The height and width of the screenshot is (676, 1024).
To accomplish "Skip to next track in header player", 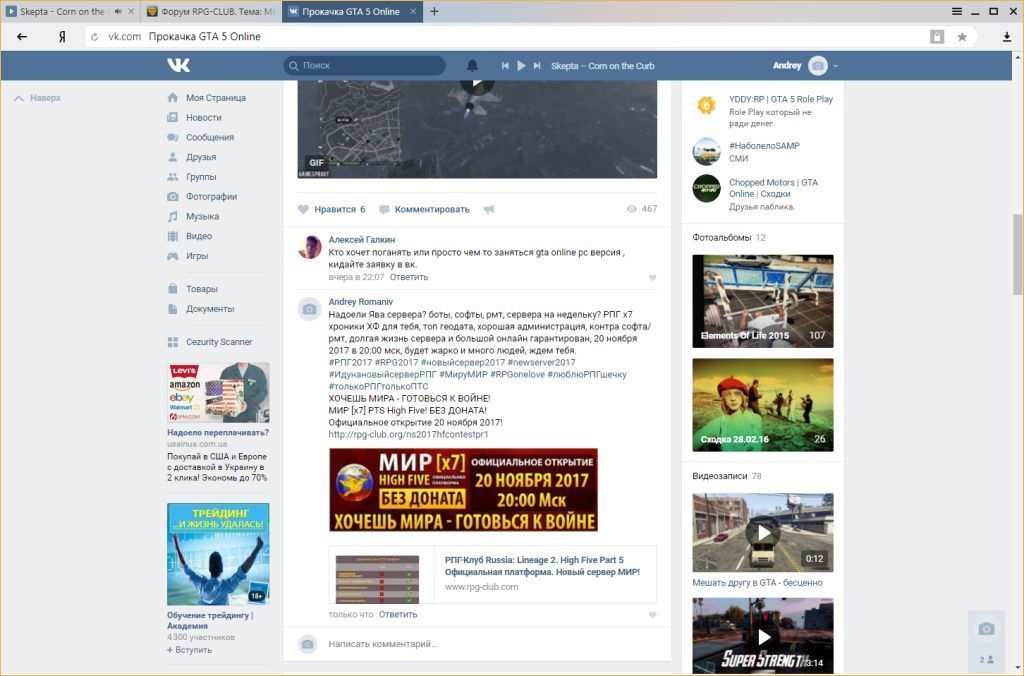I will coord(537,66).
